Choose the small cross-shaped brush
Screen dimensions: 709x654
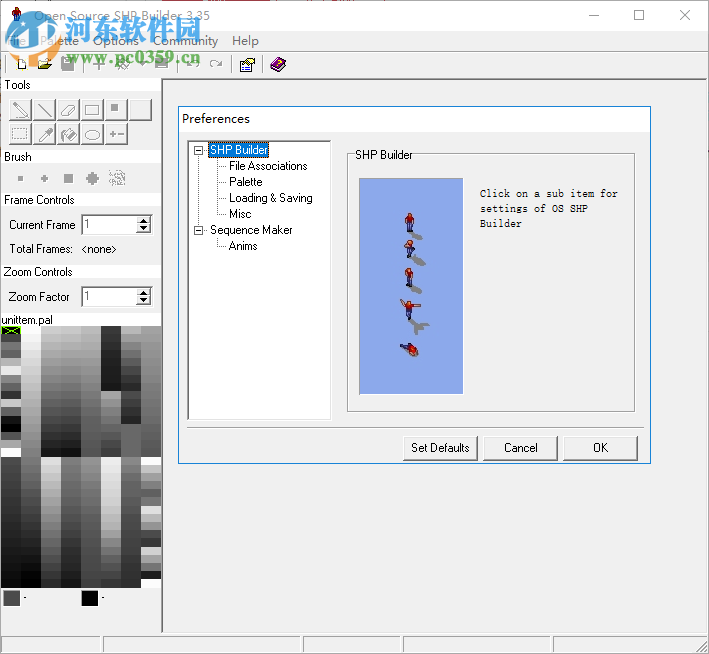(44, 179)
